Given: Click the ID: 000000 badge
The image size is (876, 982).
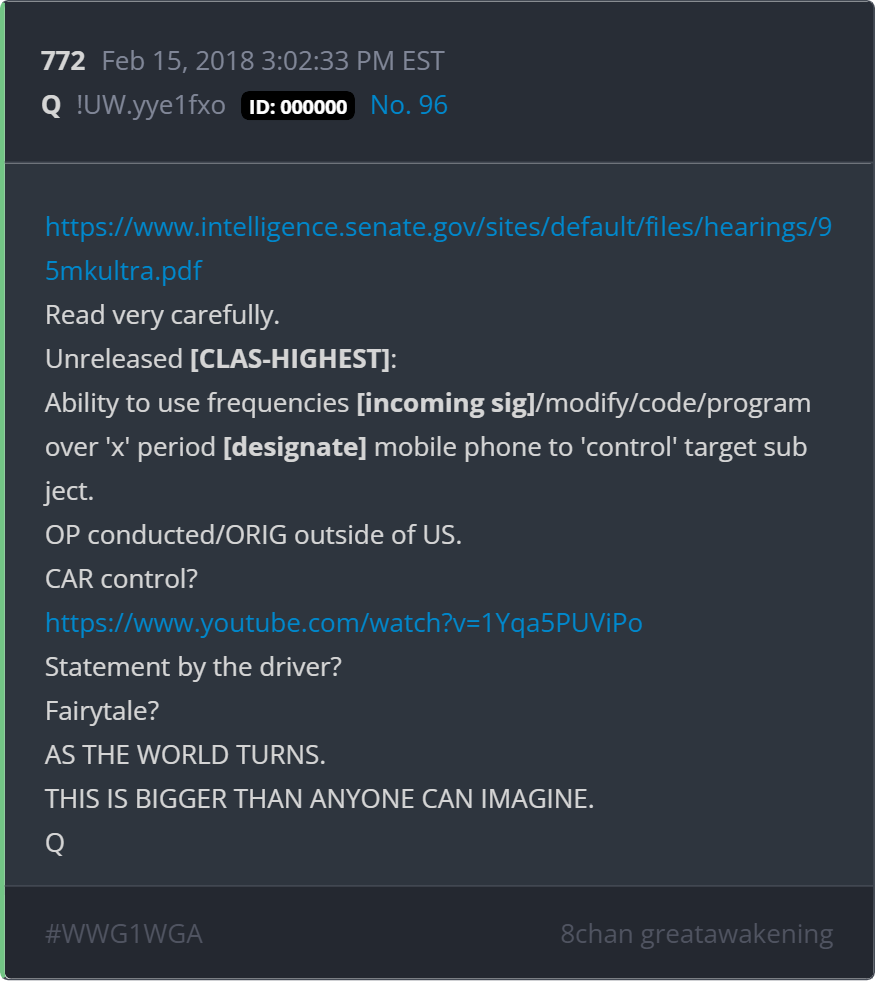Looking at the screenshot, I should click(x=298, y=106).
